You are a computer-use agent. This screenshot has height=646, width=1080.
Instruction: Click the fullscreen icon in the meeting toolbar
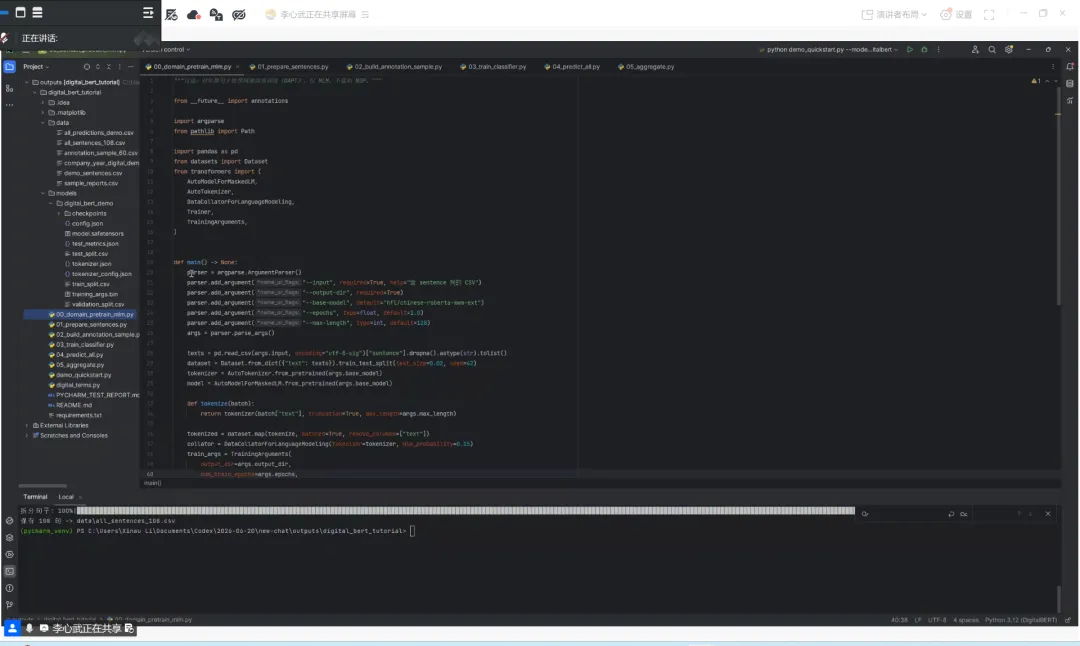(x=989, y=14)
